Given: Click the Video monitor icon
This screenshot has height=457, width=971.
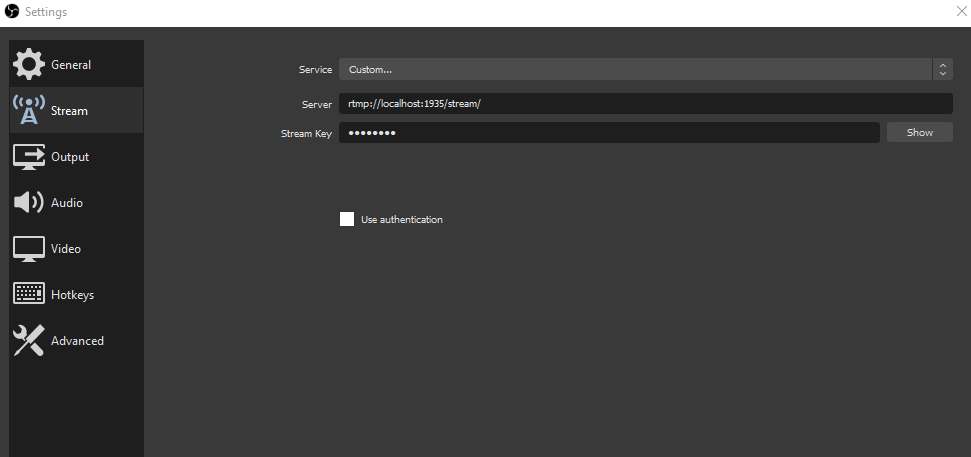Looking at the screenshot, I should pos(28,249).
